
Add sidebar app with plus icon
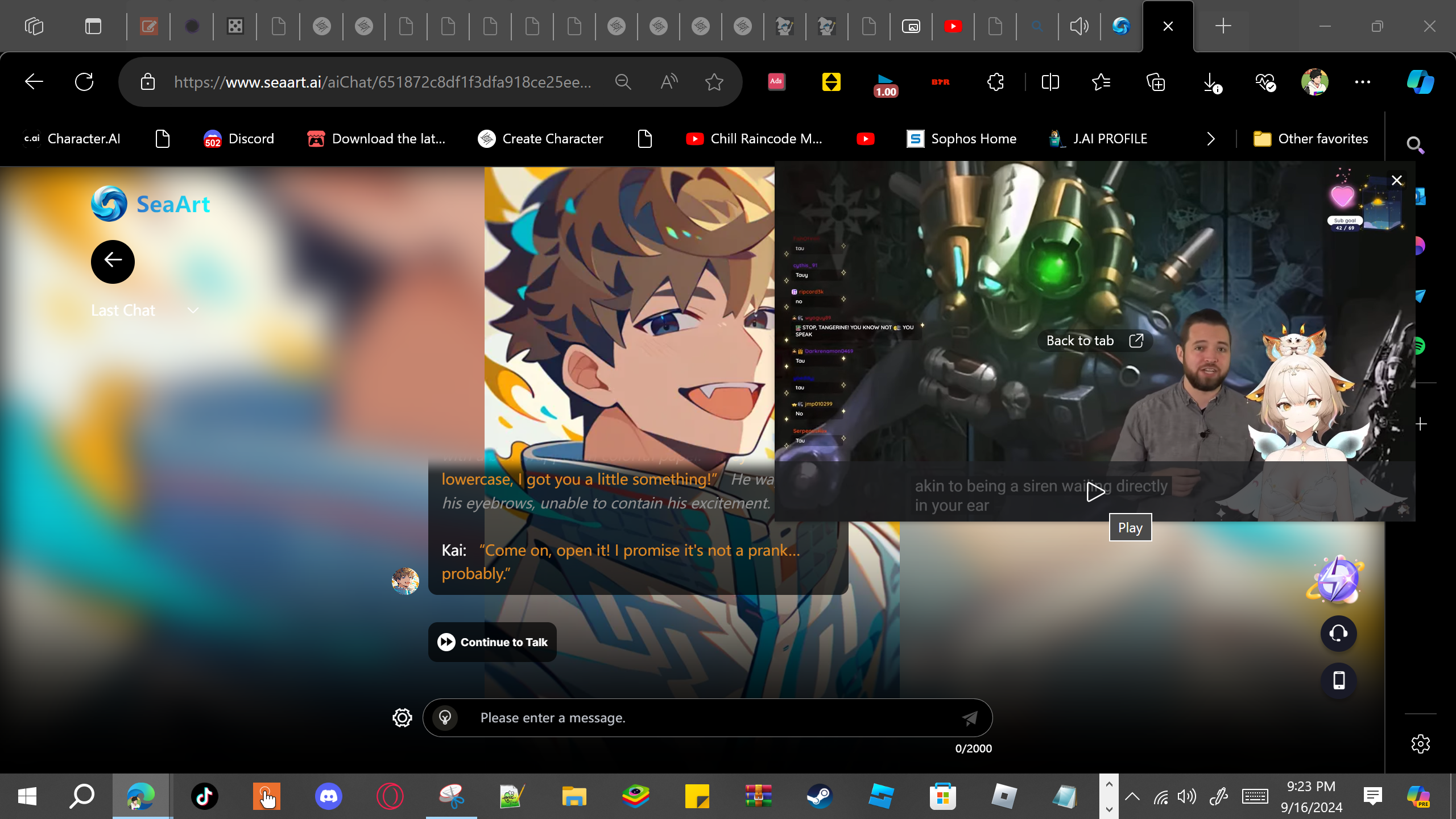pyautogui.click(x=1421, y=424)
